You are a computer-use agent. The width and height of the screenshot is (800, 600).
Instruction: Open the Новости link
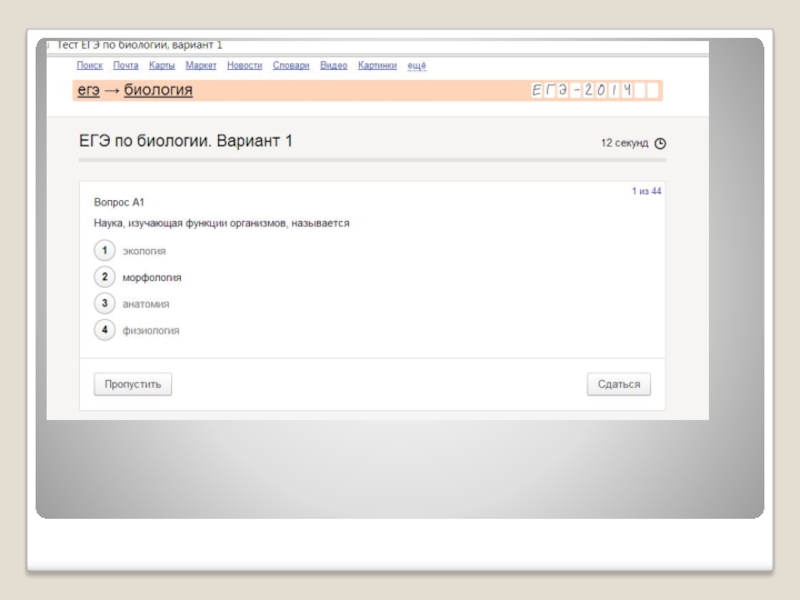pos(244,65)
